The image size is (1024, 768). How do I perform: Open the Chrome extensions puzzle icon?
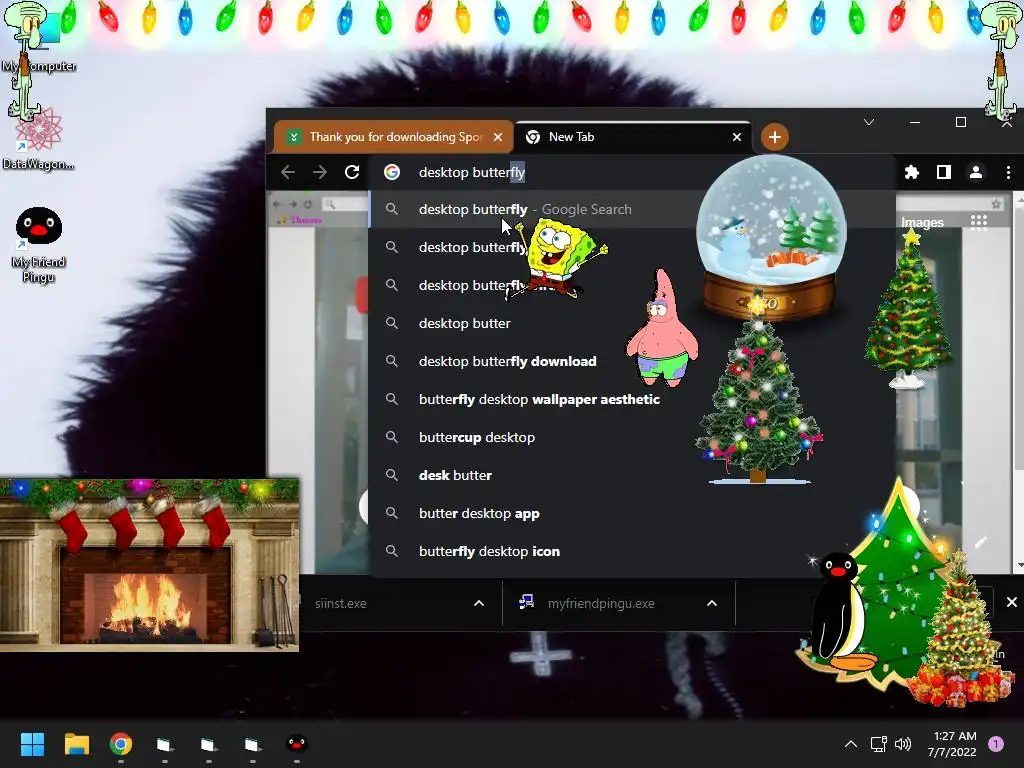click(x=912, y=172)
